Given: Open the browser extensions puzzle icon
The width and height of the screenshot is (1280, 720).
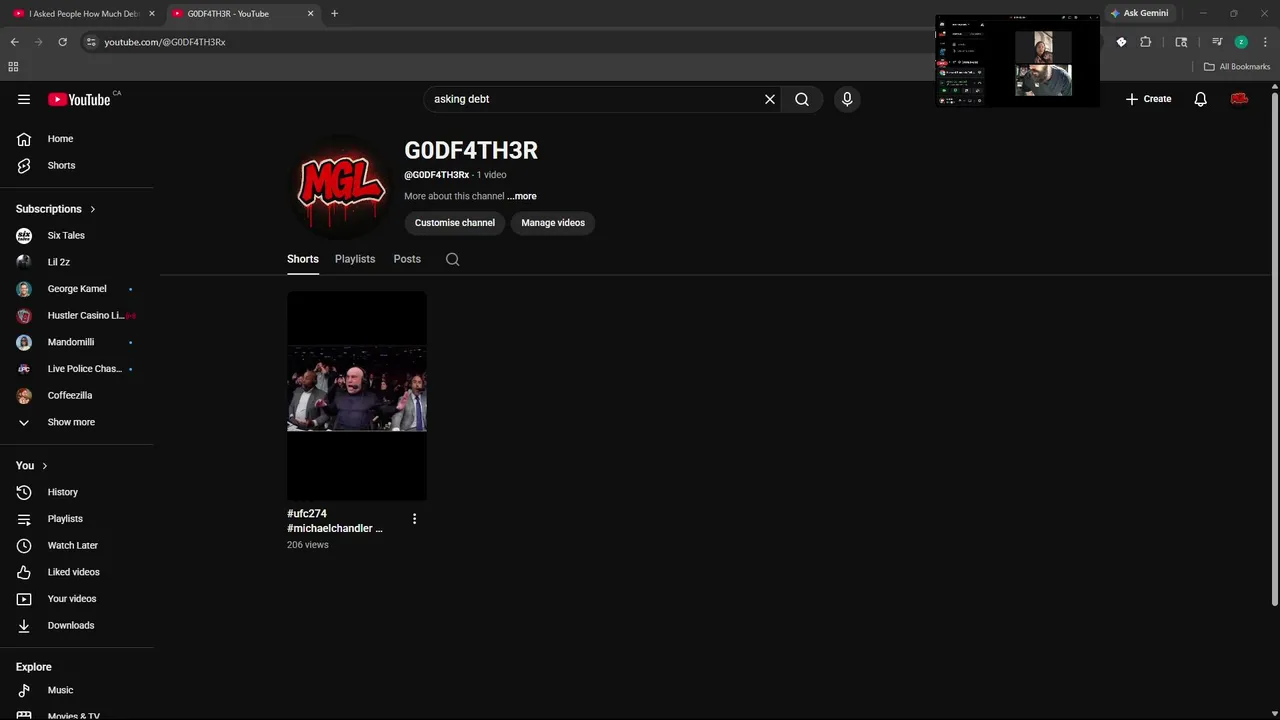Looking at the screenshot, I should click(x=1146, y=42).
